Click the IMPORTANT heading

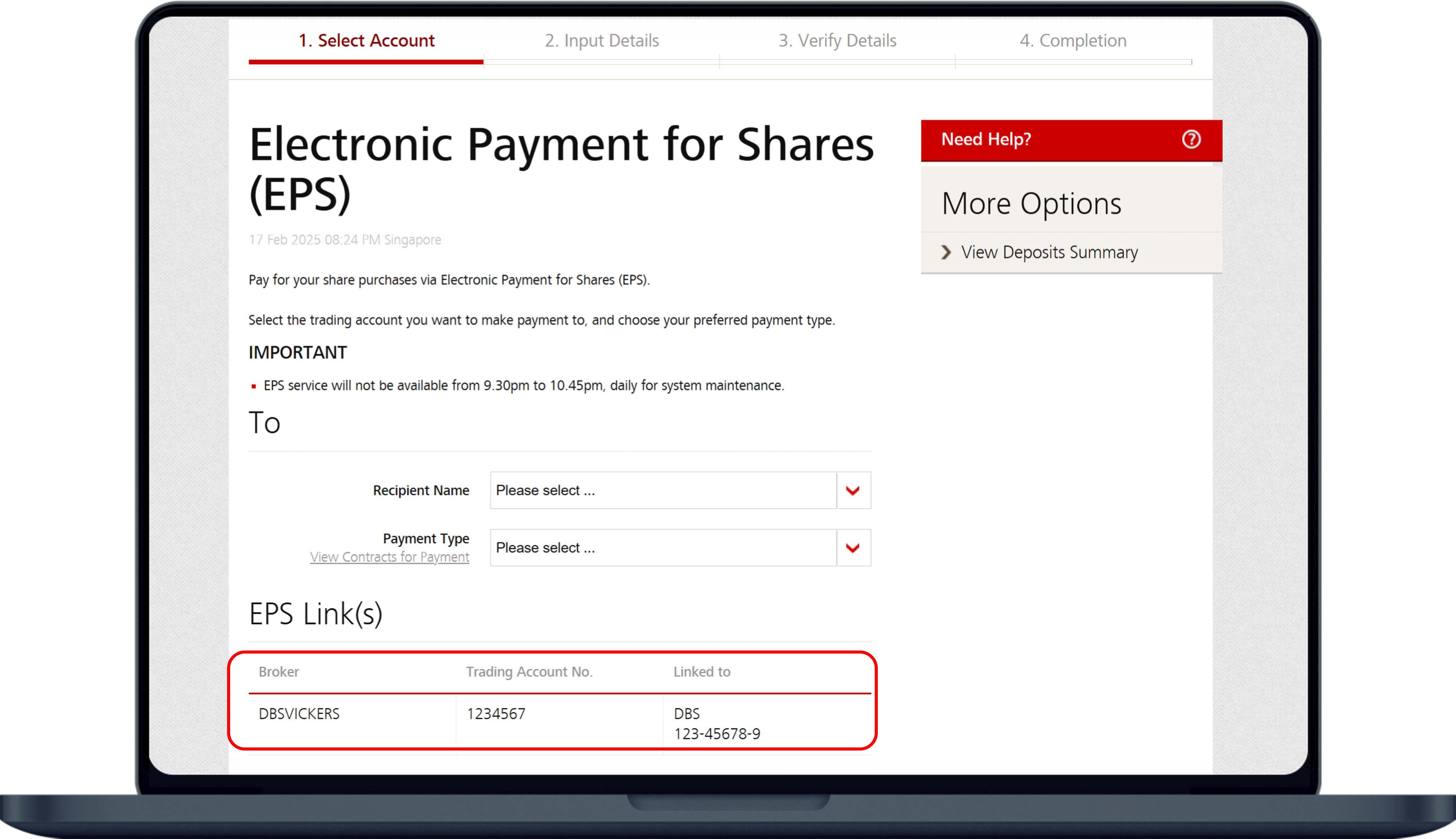pos(298,353)
